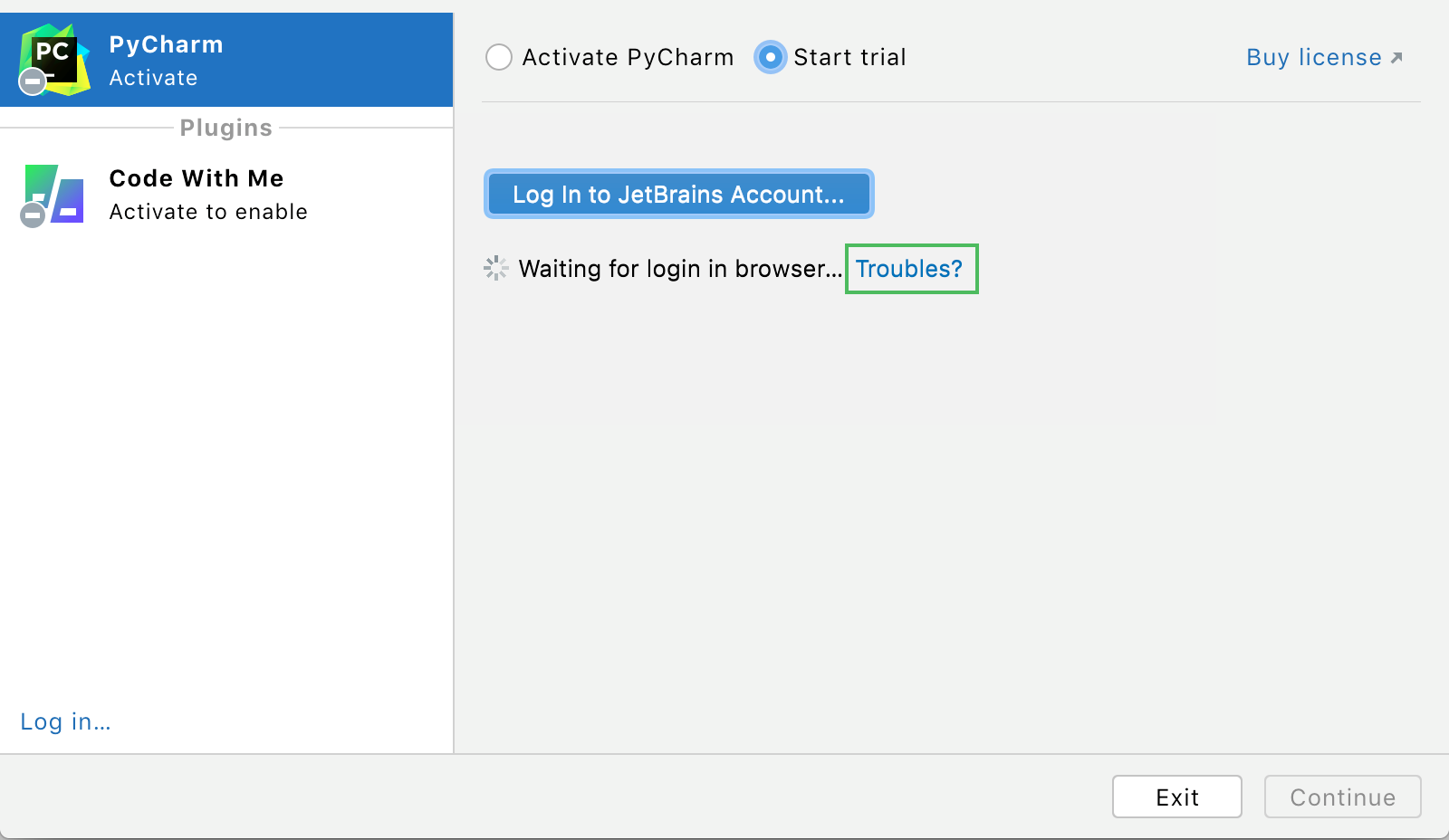The height and width of the screenshot is (840, 1449).
Task: Open the Troubles? help link
Action: point(911,268)
